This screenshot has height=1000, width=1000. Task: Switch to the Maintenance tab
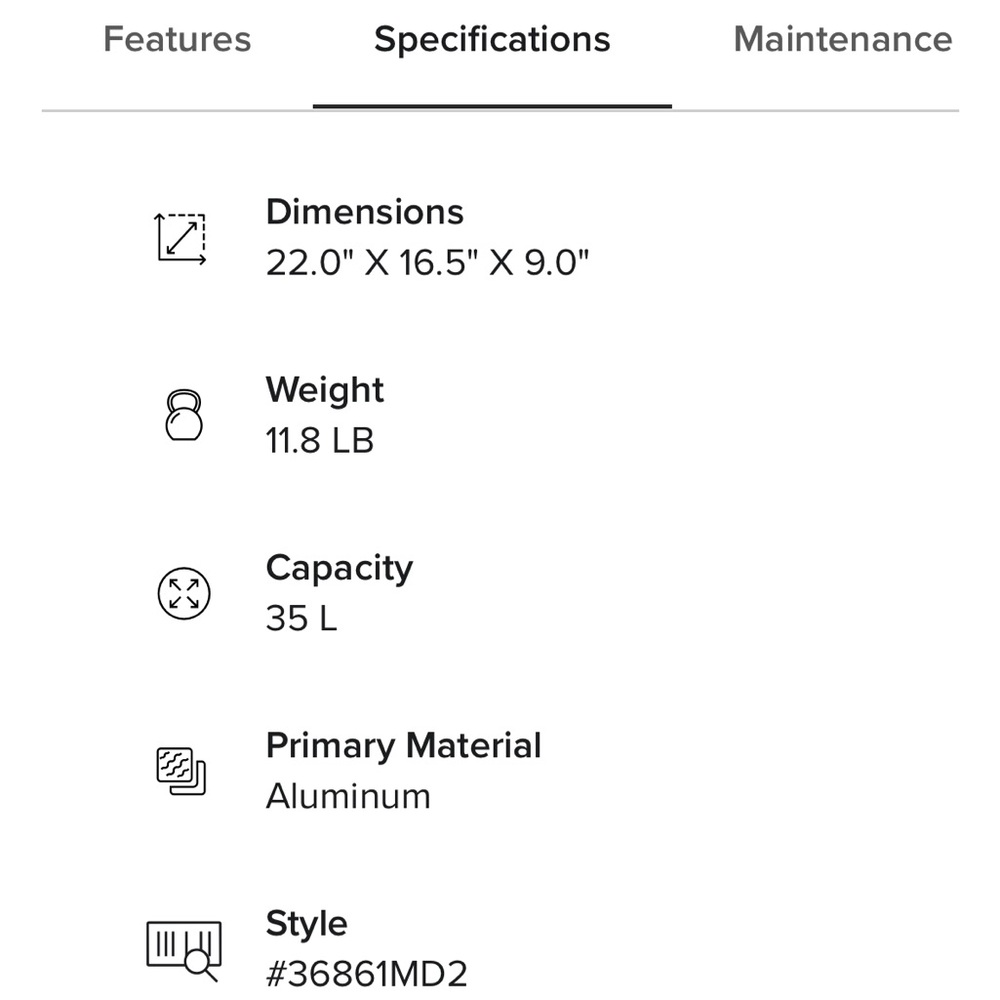[842, 40]
